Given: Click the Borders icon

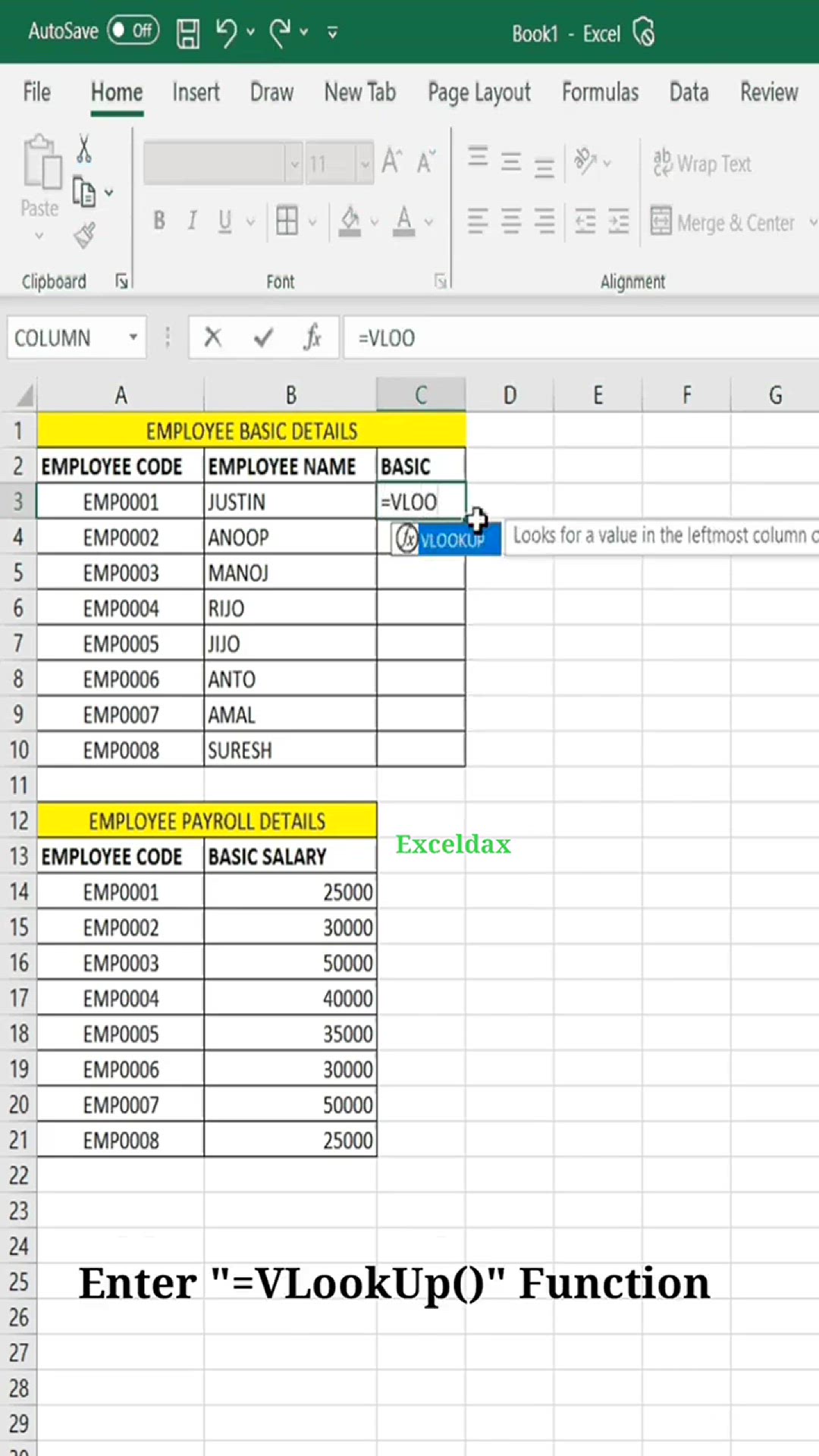Looking at the screenshot, I should click(287, 221).
